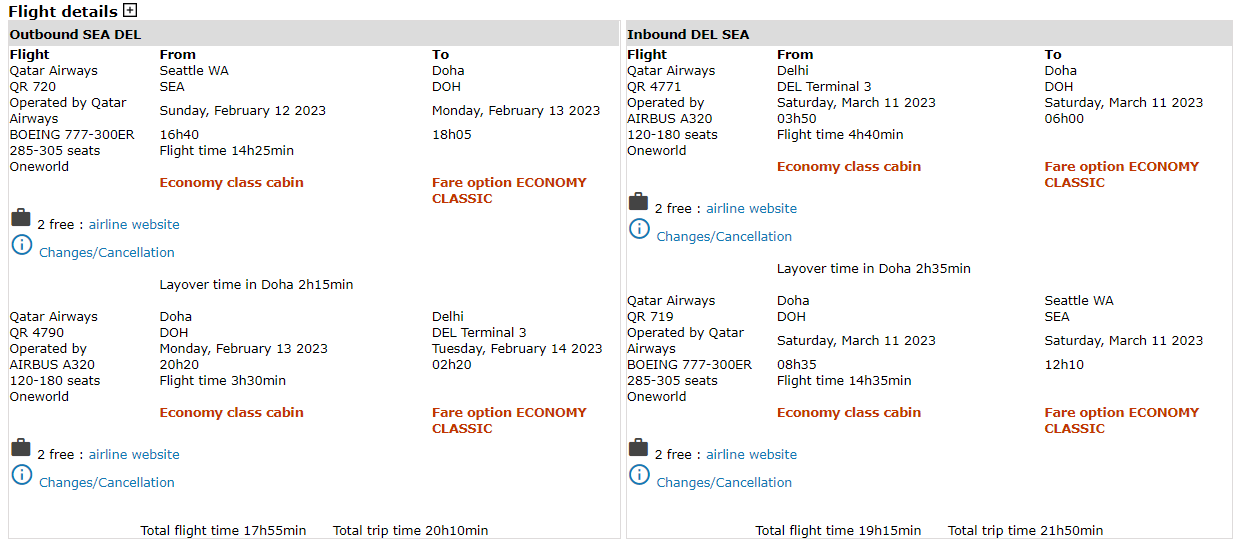Open airline website link for flight QR 719
1243x547 pixels.
point(751,455)
